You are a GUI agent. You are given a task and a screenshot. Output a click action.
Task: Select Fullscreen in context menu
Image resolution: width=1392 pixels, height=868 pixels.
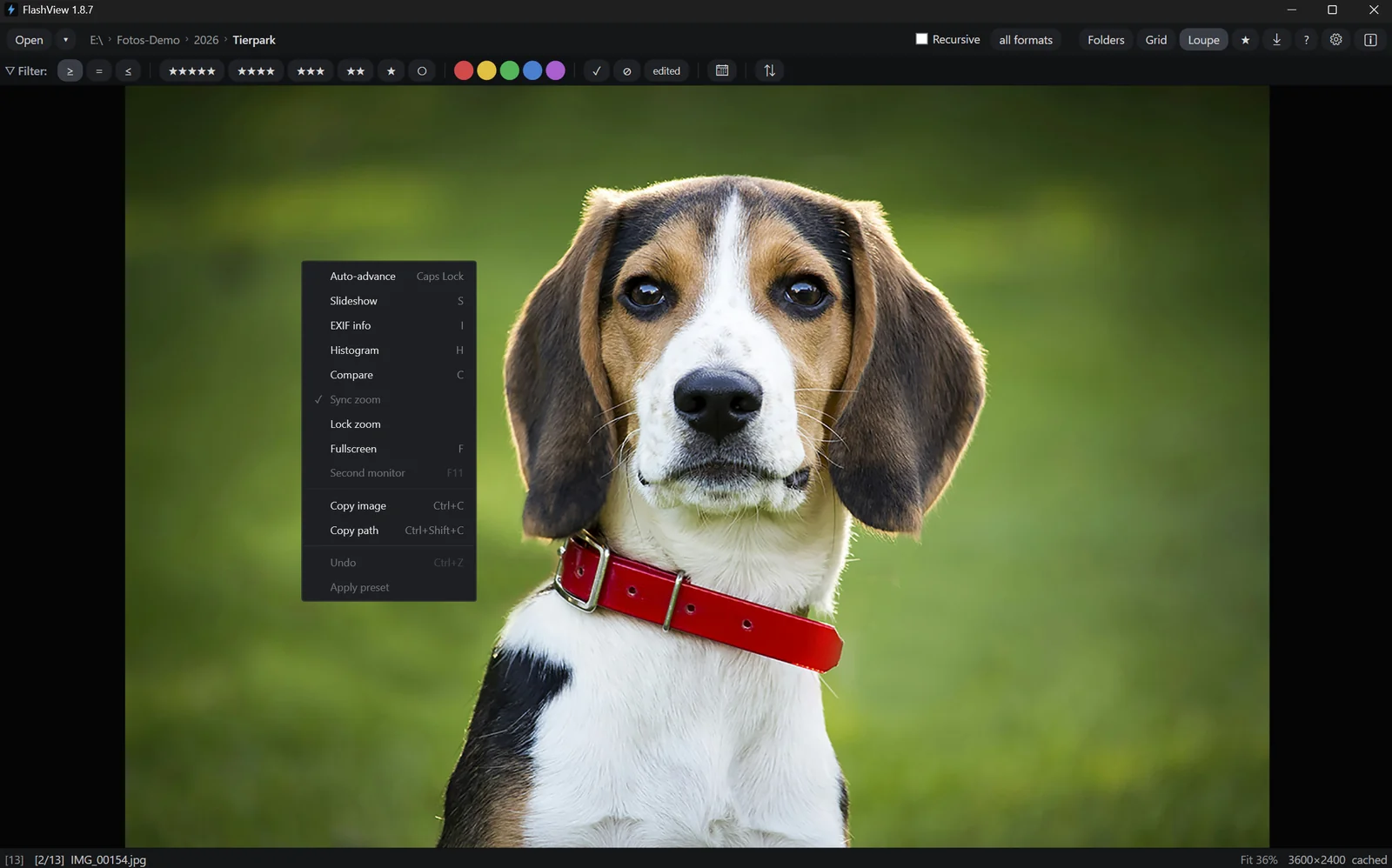point(389,449)
